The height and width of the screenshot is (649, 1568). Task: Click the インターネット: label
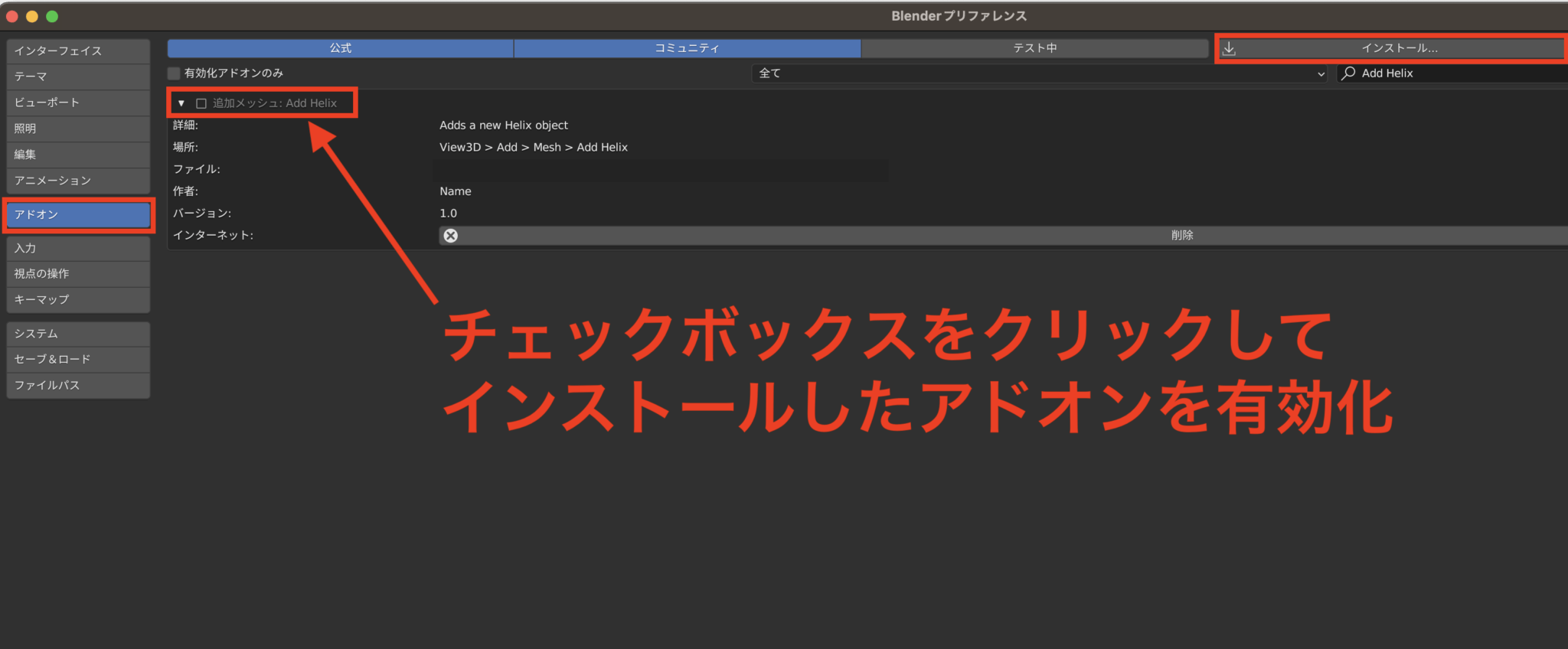click(213, 236)
